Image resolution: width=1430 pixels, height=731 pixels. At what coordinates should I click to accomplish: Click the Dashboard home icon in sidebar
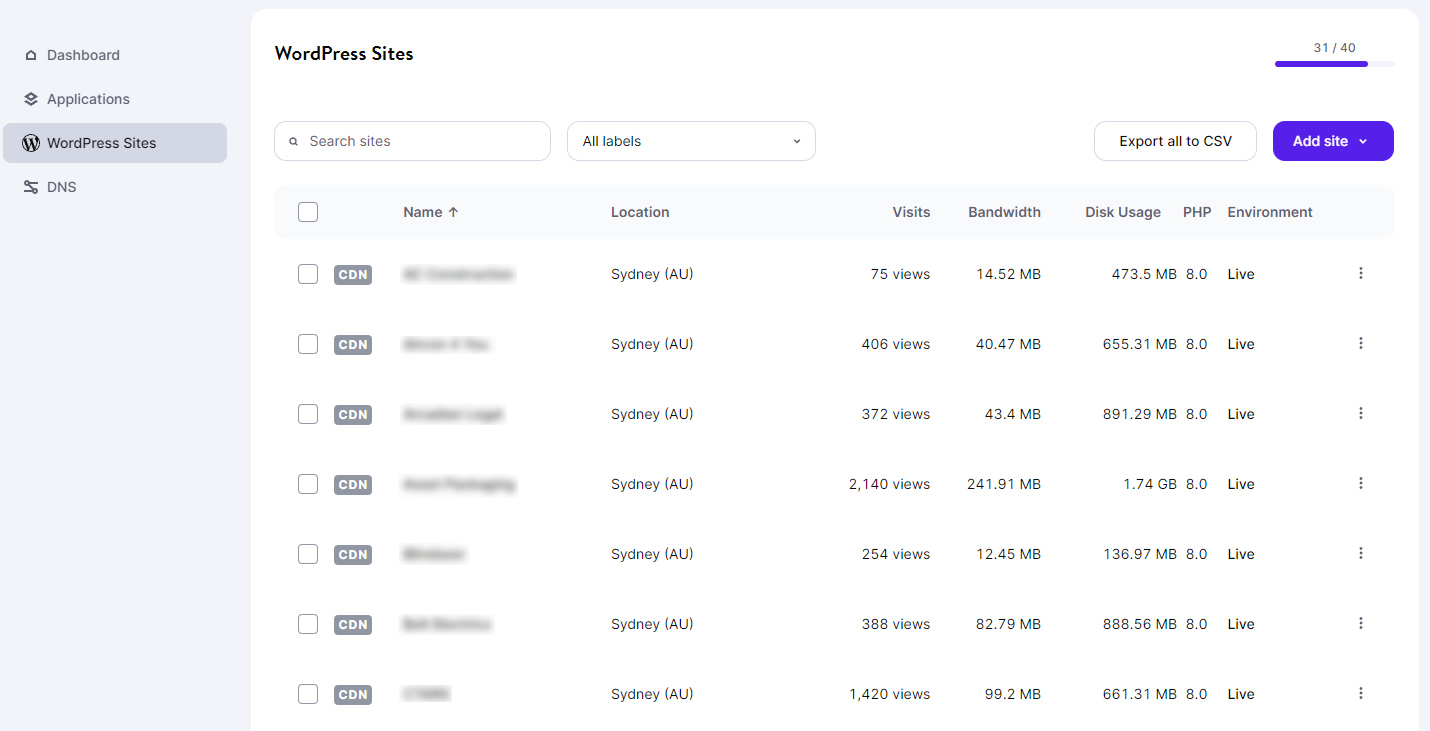(x=31, y=55)
